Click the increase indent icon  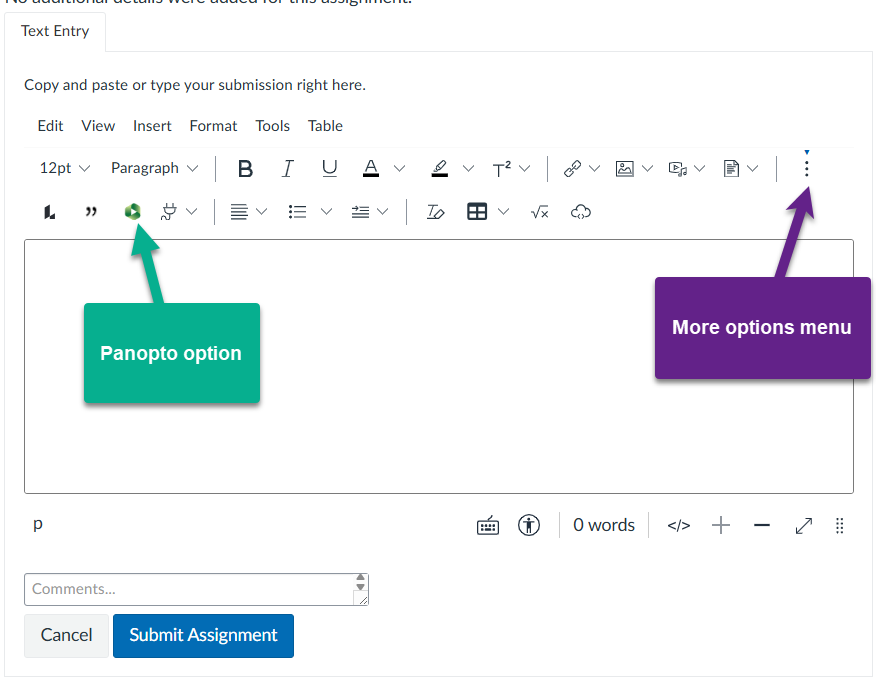click(360, 212)
